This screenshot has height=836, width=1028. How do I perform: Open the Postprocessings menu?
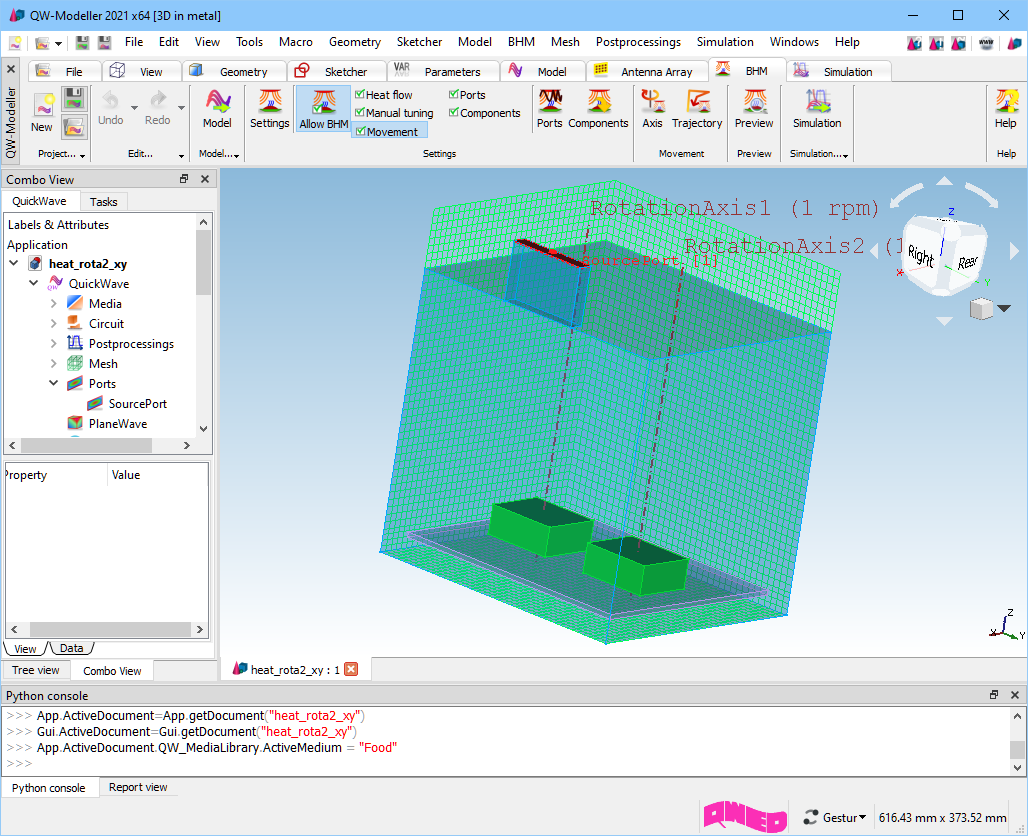637,42
